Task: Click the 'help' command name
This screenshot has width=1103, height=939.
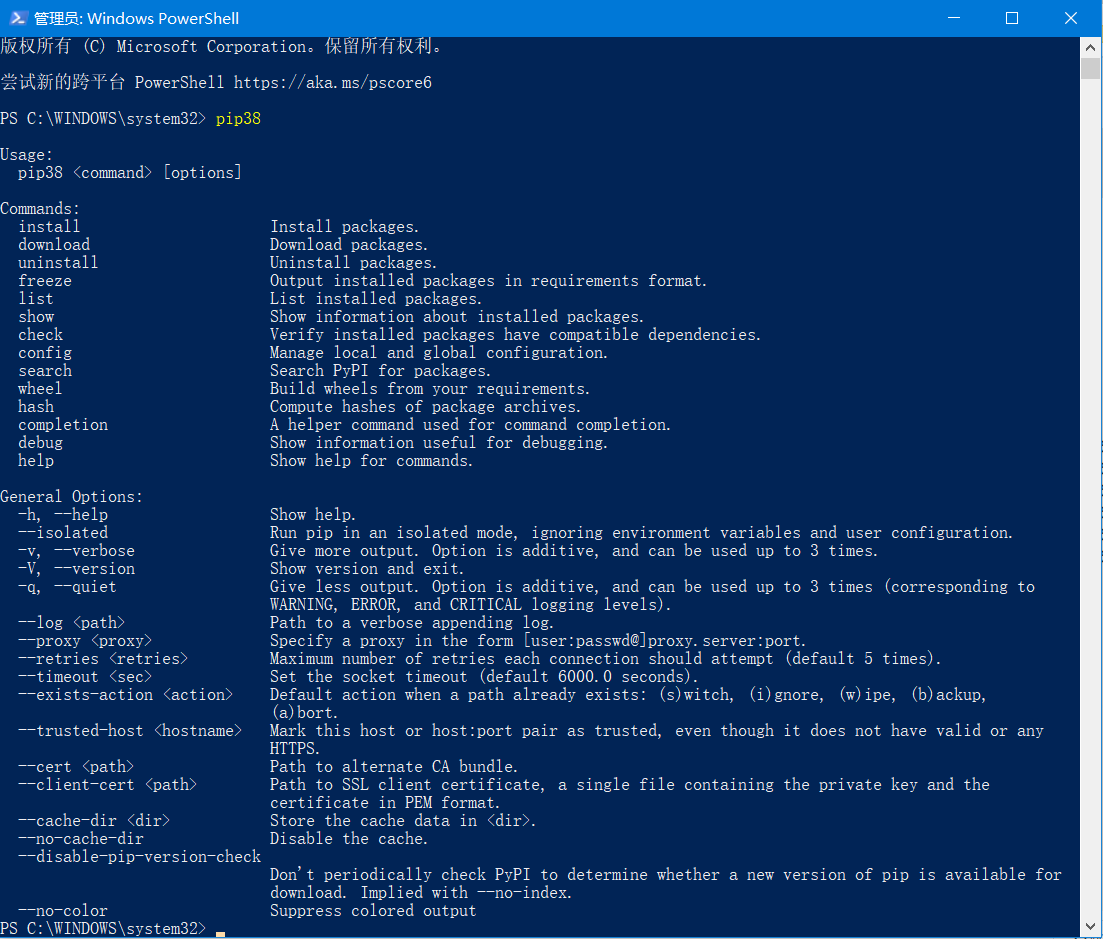Action: pyautogui.click(x=36, y=461)
